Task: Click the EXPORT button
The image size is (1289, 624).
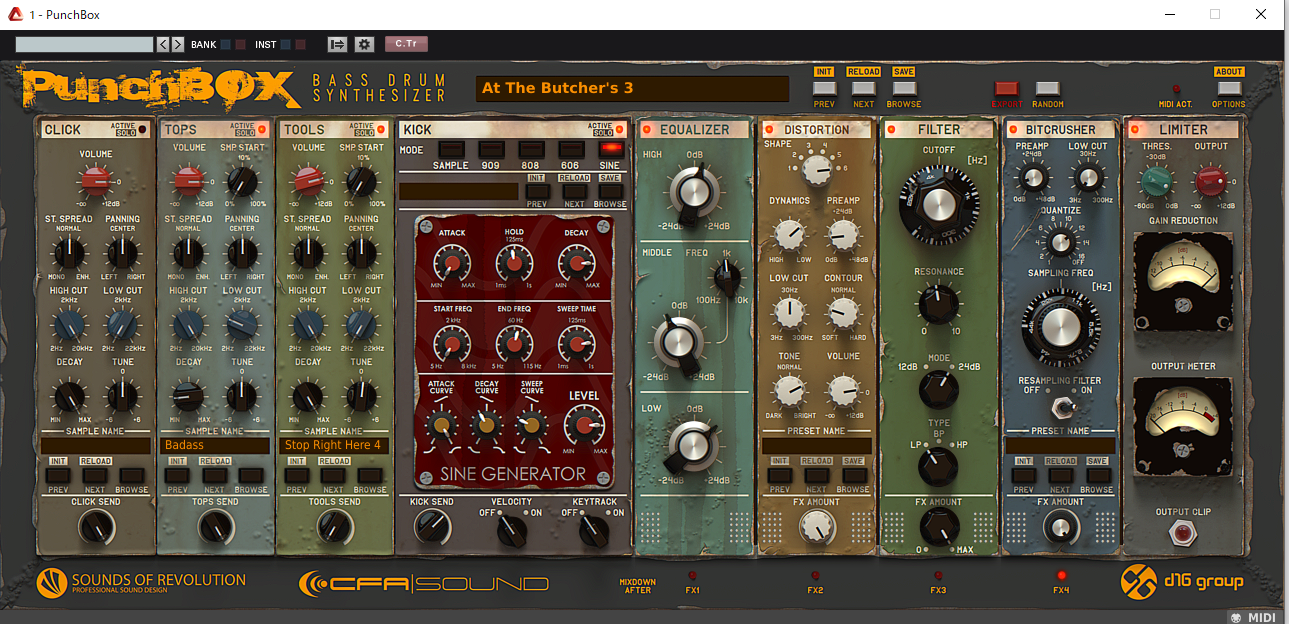Action: click(x=1007, y=89)
